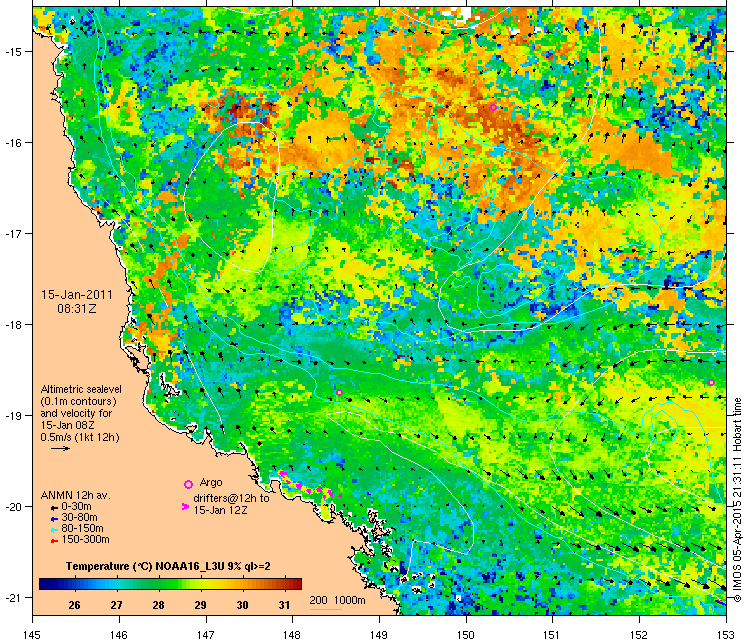This screenshot has width=750, height=640.
Task: Click the -15 latitude axis label
Action: tap(12, 51)
